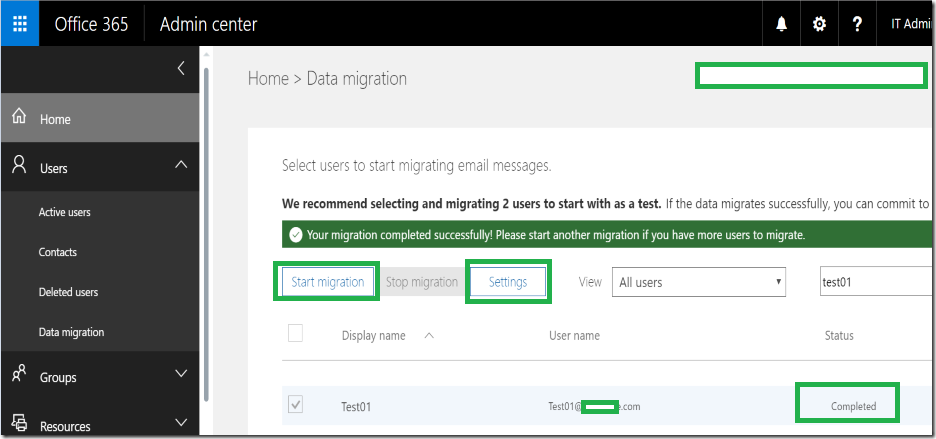936x439 pixels.
Task: Click the Home house icon
Action: coord(20,116)
